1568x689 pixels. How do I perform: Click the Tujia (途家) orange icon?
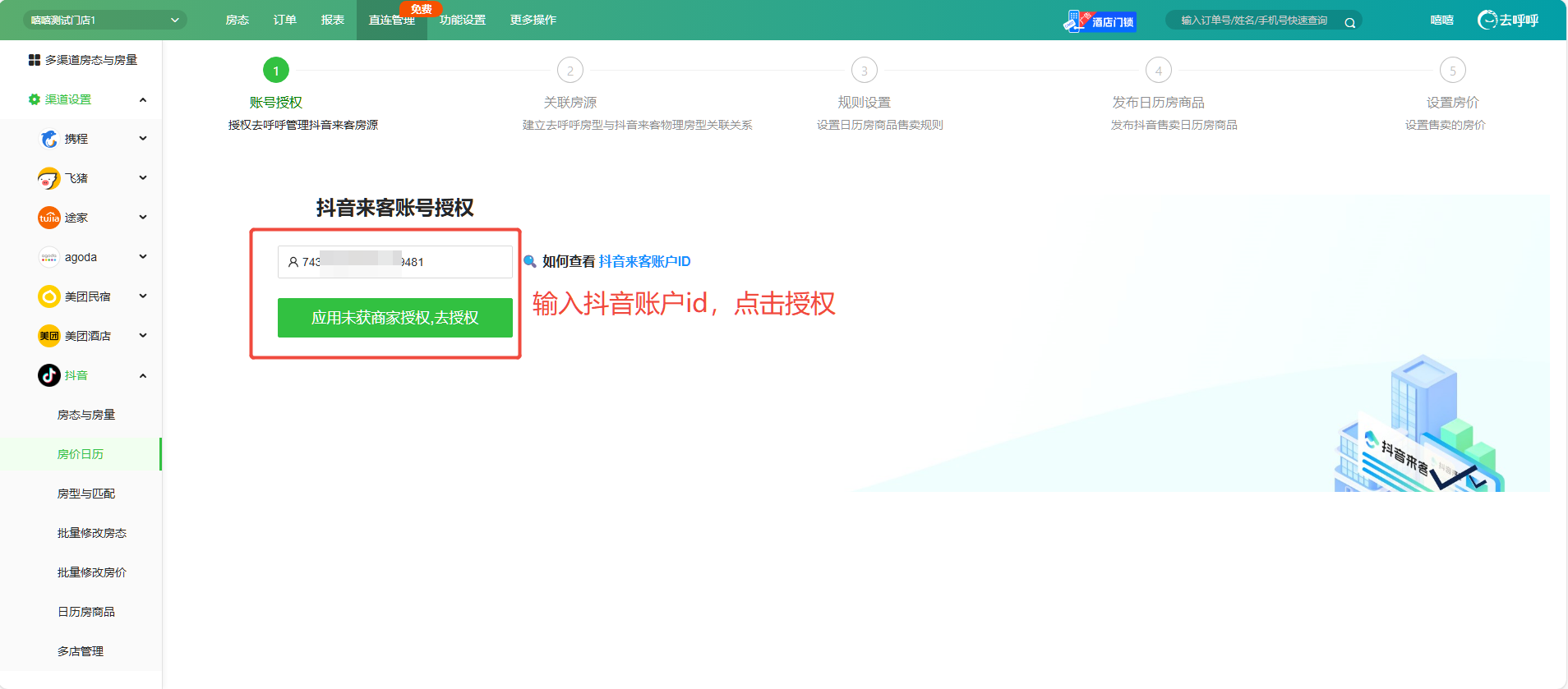click(x=49, y=218)
